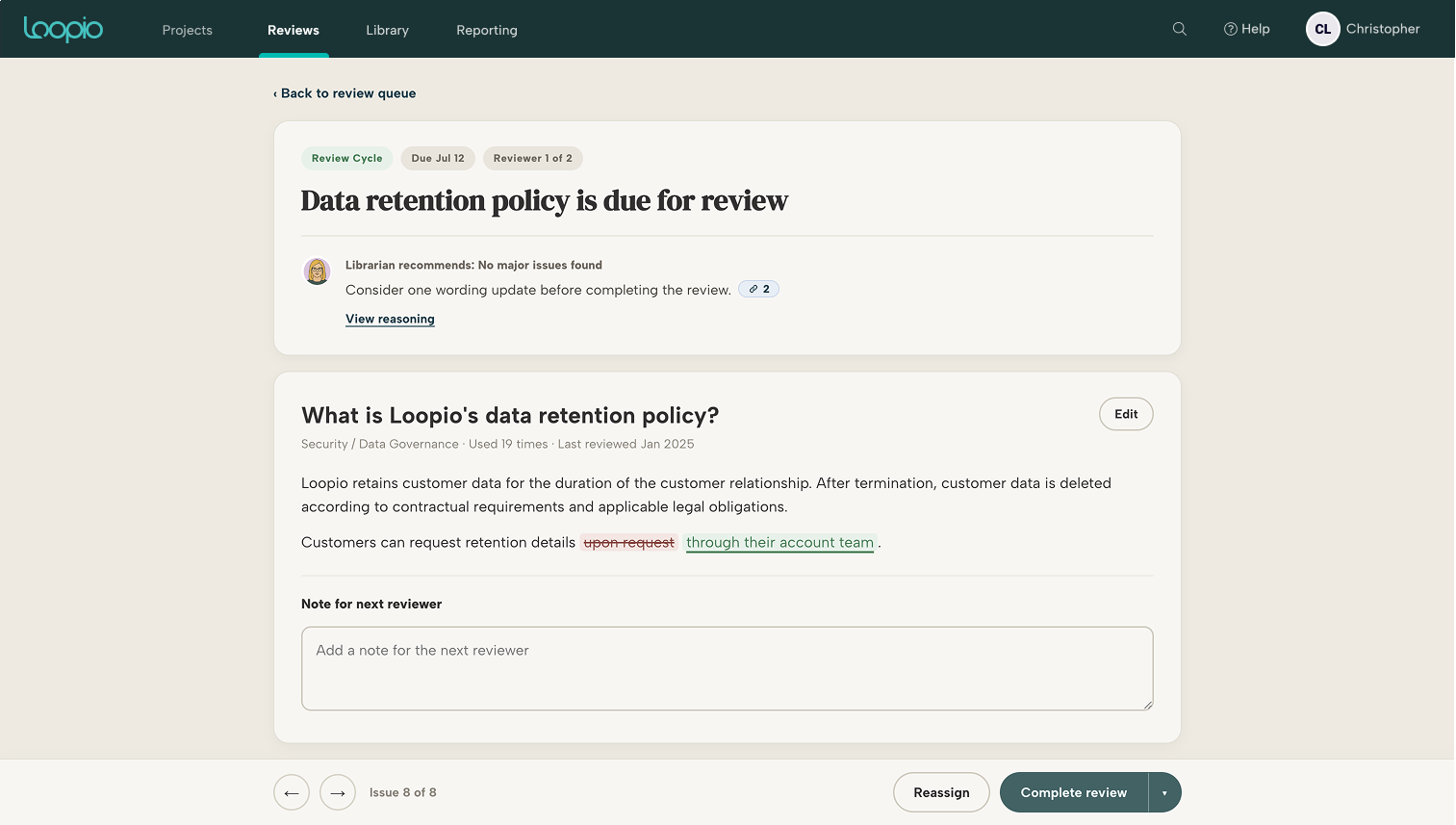Viewport: 1456px width, 825px height.
Task: Click the CL user avatar
Action: tap(1322, 29)
